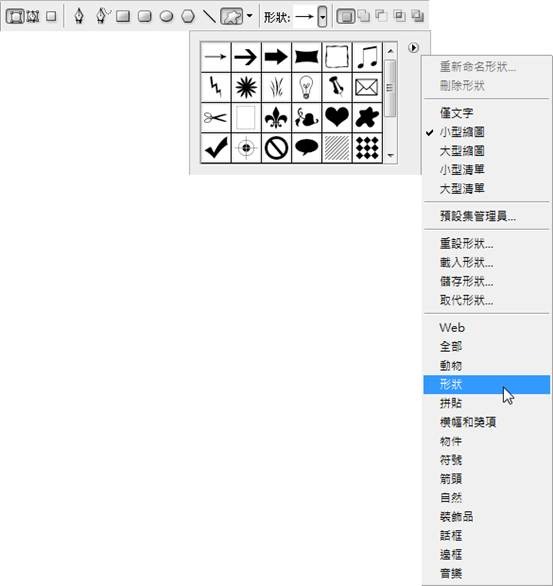Click the shape picker scroll up arrow

point(390,50)
